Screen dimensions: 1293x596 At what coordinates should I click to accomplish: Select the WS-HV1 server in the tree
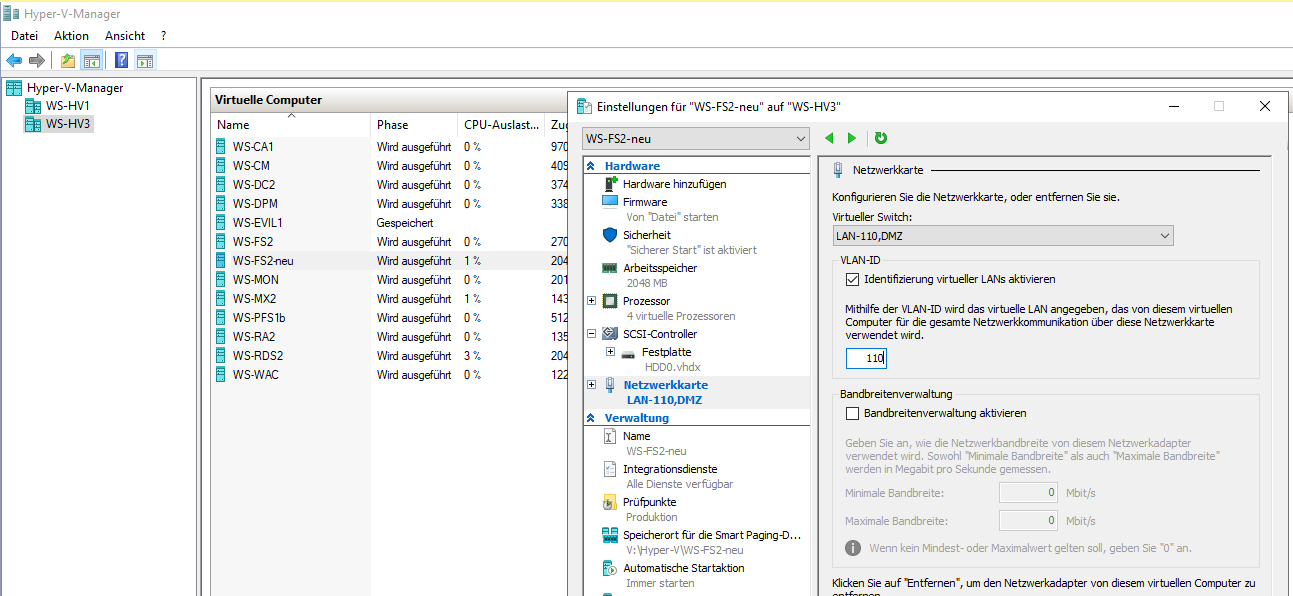[x=58, y=106]
